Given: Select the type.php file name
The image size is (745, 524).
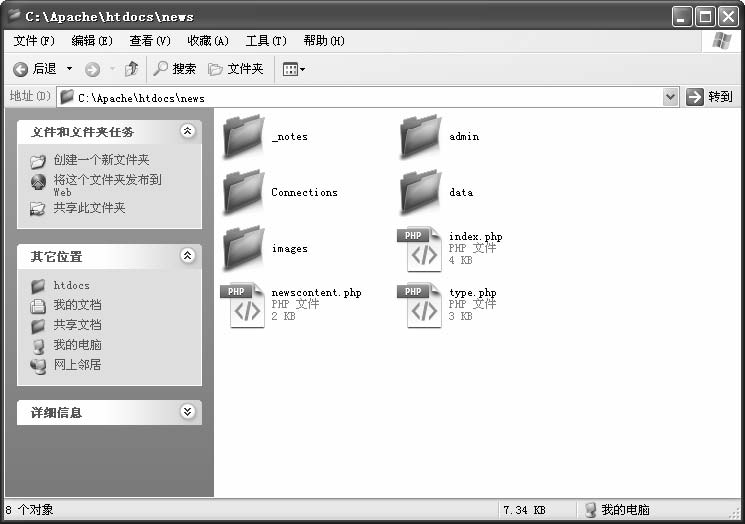Looking at the screenshot, I should coord(473,293).
